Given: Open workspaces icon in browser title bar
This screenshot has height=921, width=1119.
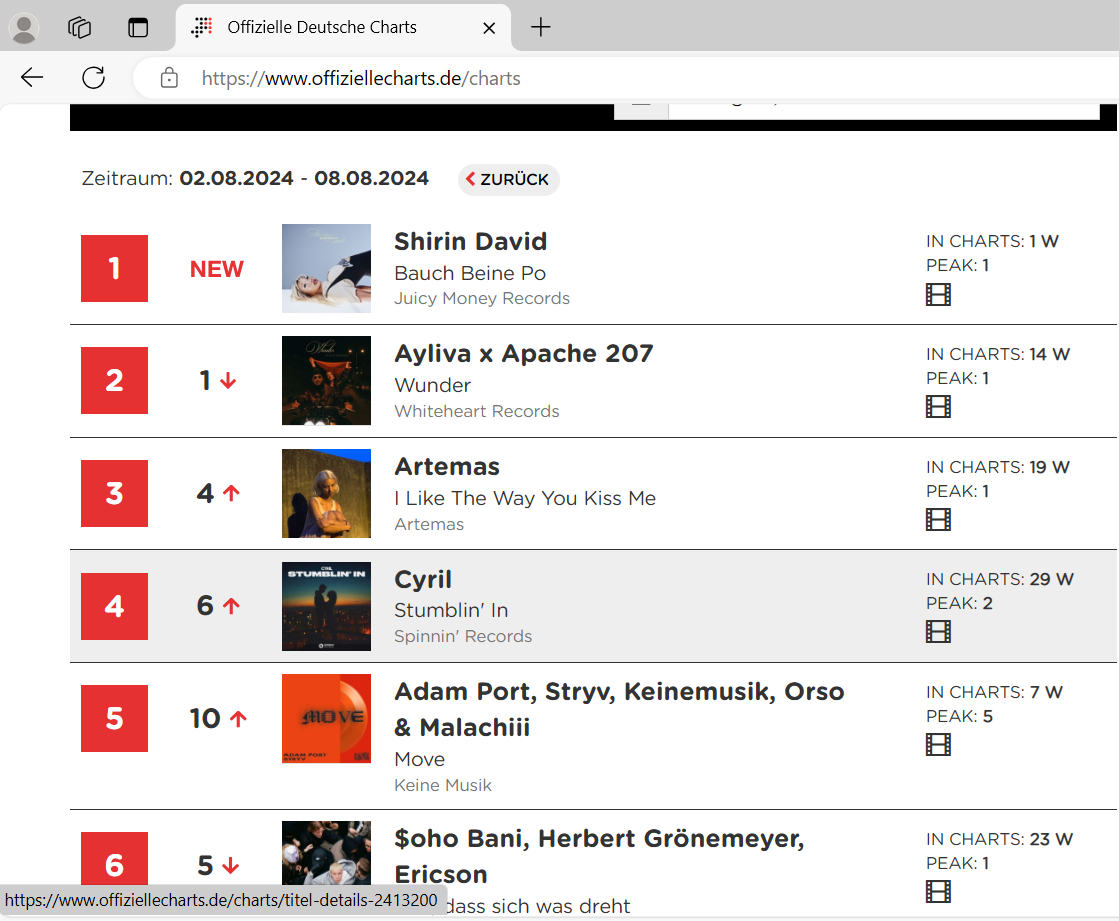Looking at the screenshot, I should point(80,28).
